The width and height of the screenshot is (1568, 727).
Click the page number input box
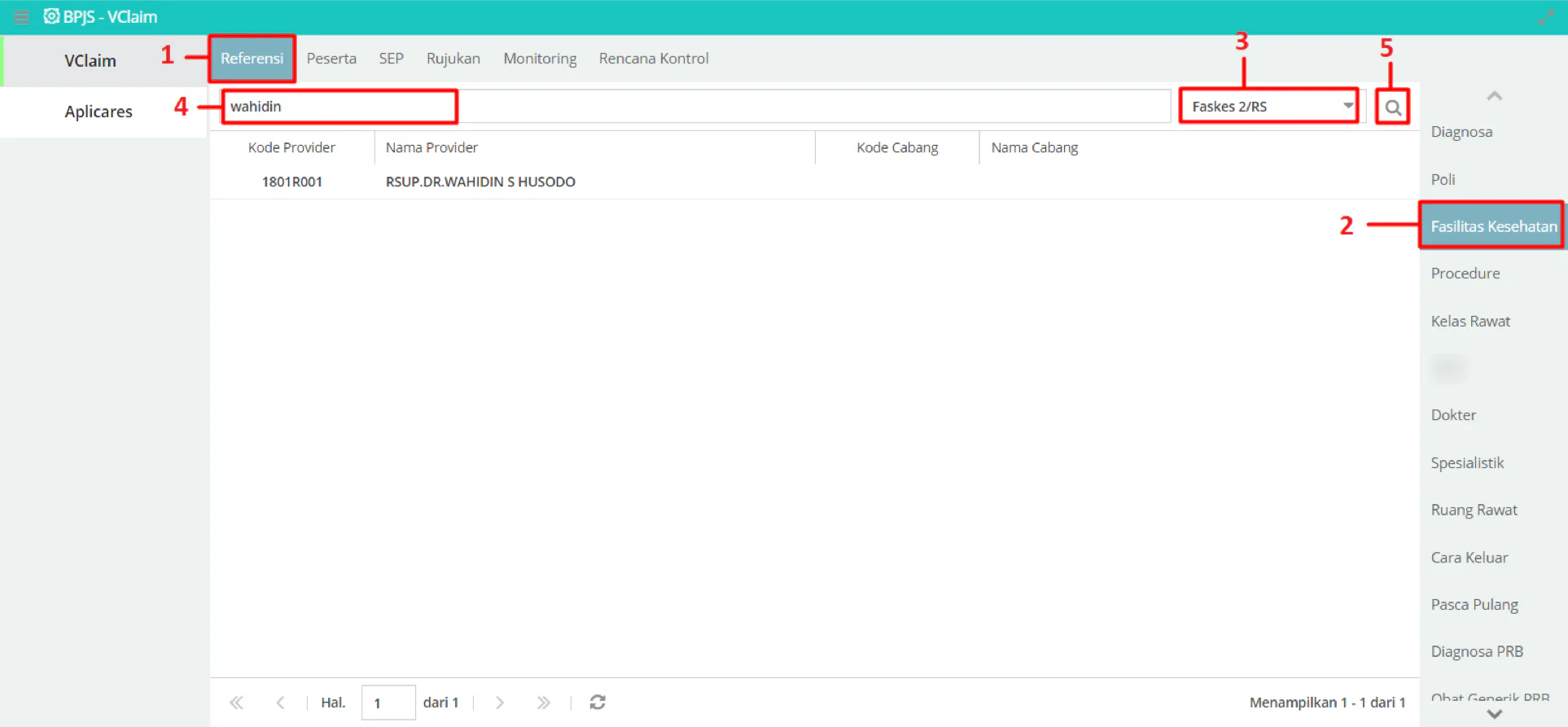point(388,703)
